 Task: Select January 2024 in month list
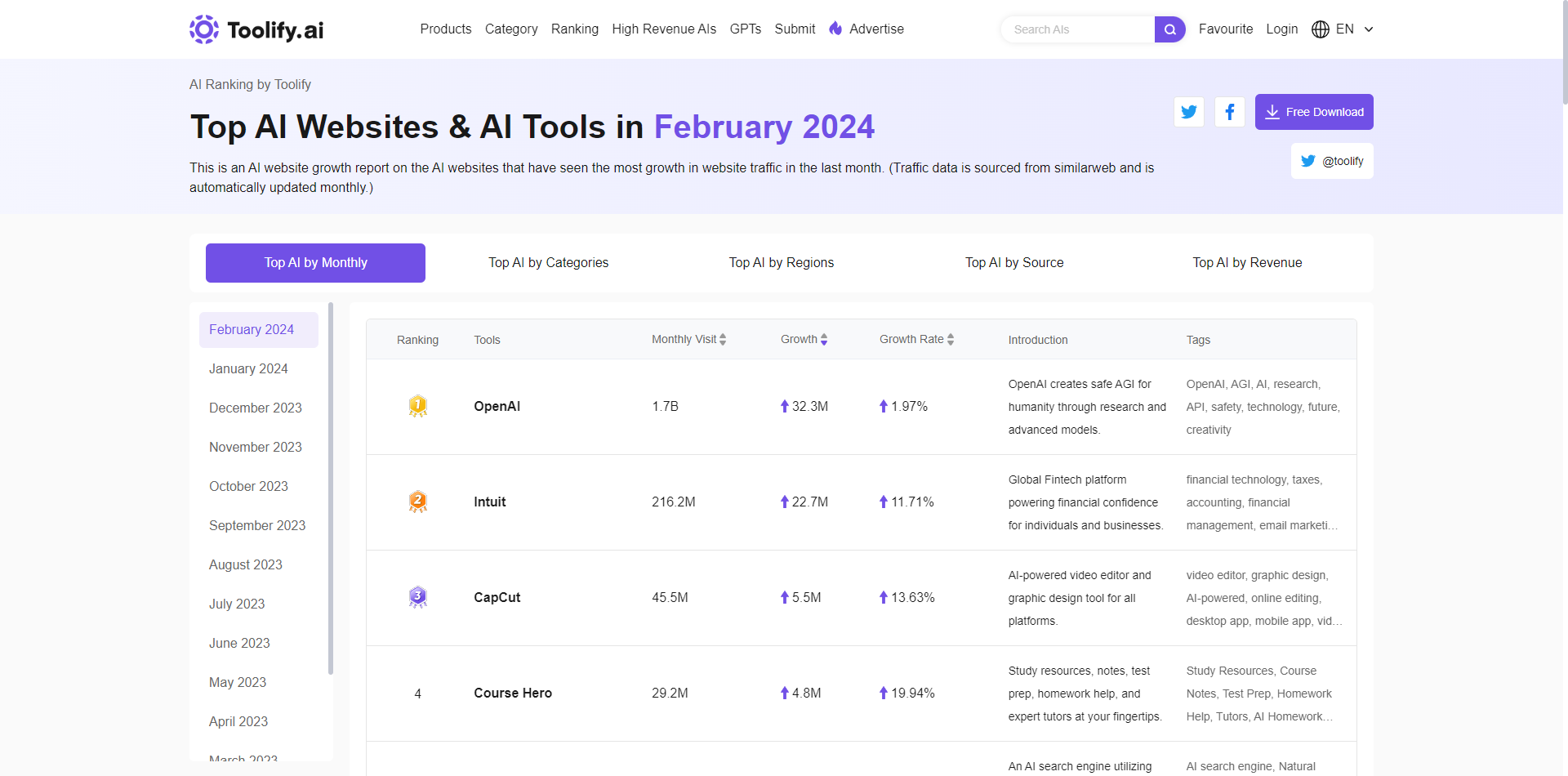tap(259, 369)
